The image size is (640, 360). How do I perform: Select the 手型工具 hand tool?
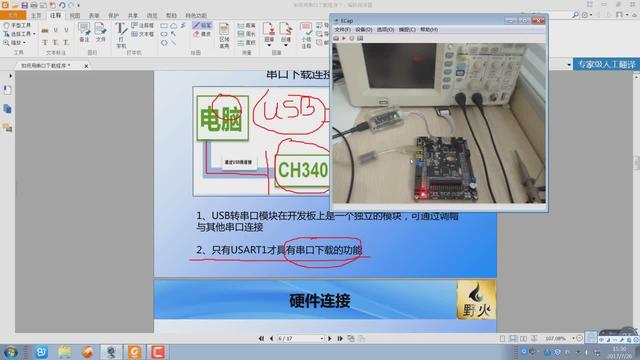point(17,25)
